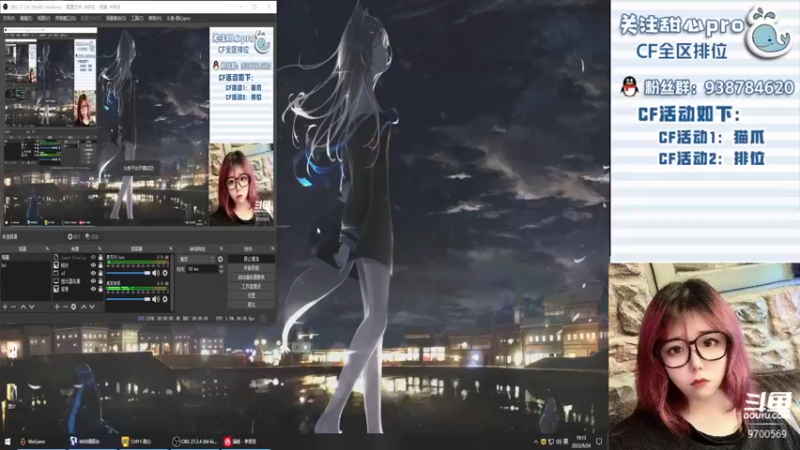Toggle eye icon of source above cf

[x=93, y=265]
